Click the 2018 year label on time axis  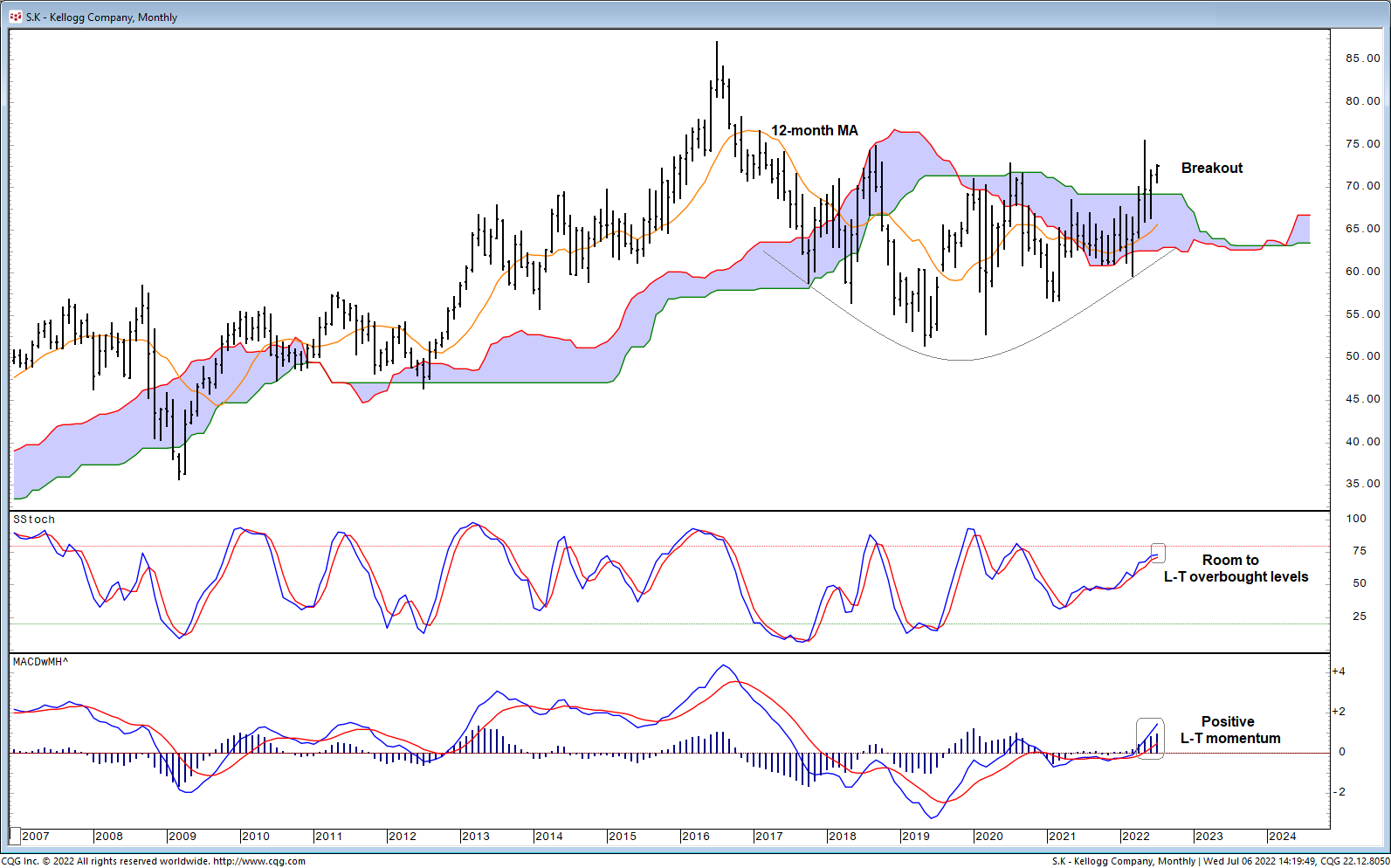843,837
